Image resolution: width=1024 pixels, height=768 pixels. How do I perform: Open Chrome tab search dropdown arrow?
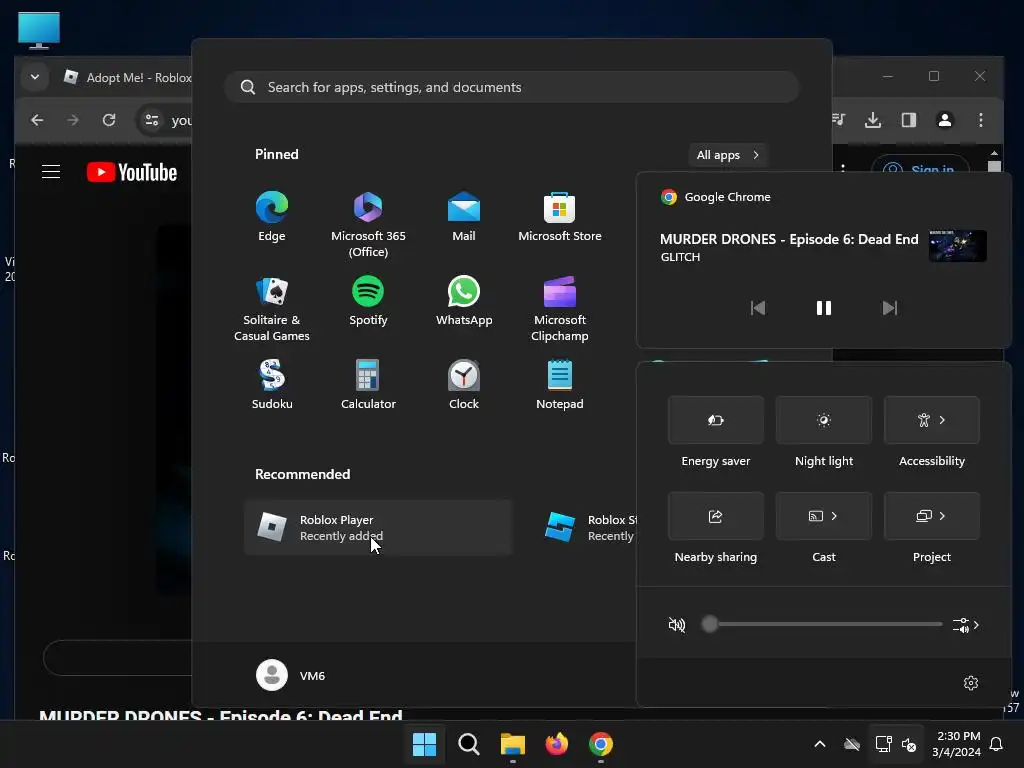(x=35, y=77)
